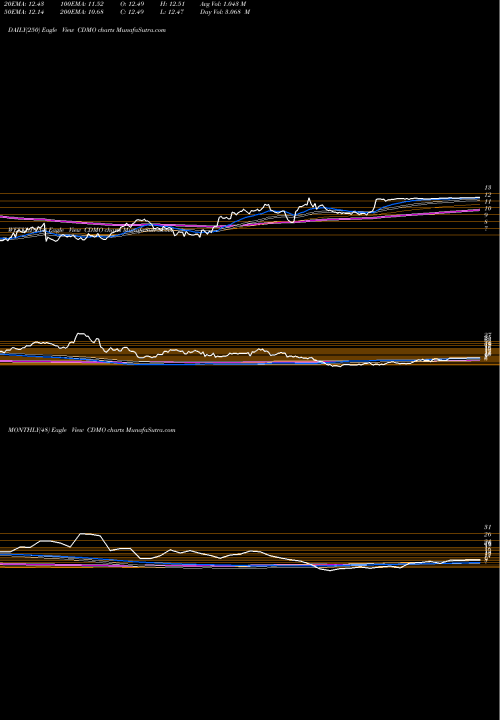Image resolution: width=500 pixels, height=720 pixels.
Task: Click the 200EMA: 10.68 value
Action: coord(82,12)
